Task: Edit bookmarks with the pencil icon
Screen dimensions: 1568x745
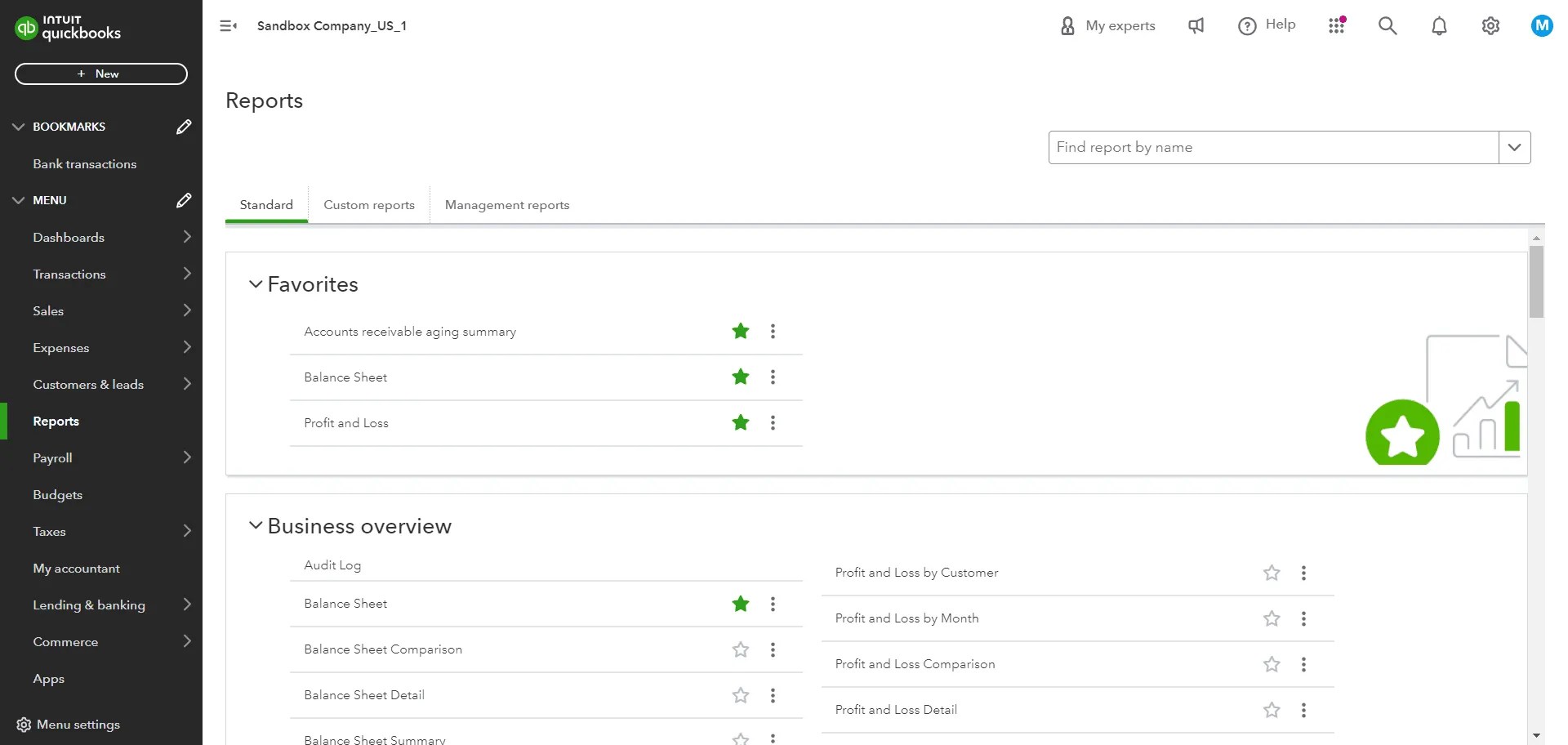Action: pos(184,127)
